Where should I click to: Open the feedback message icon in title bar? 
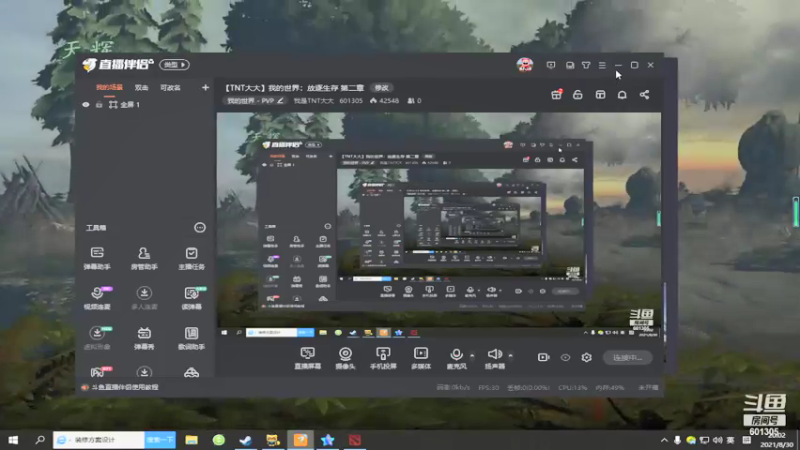551,65
